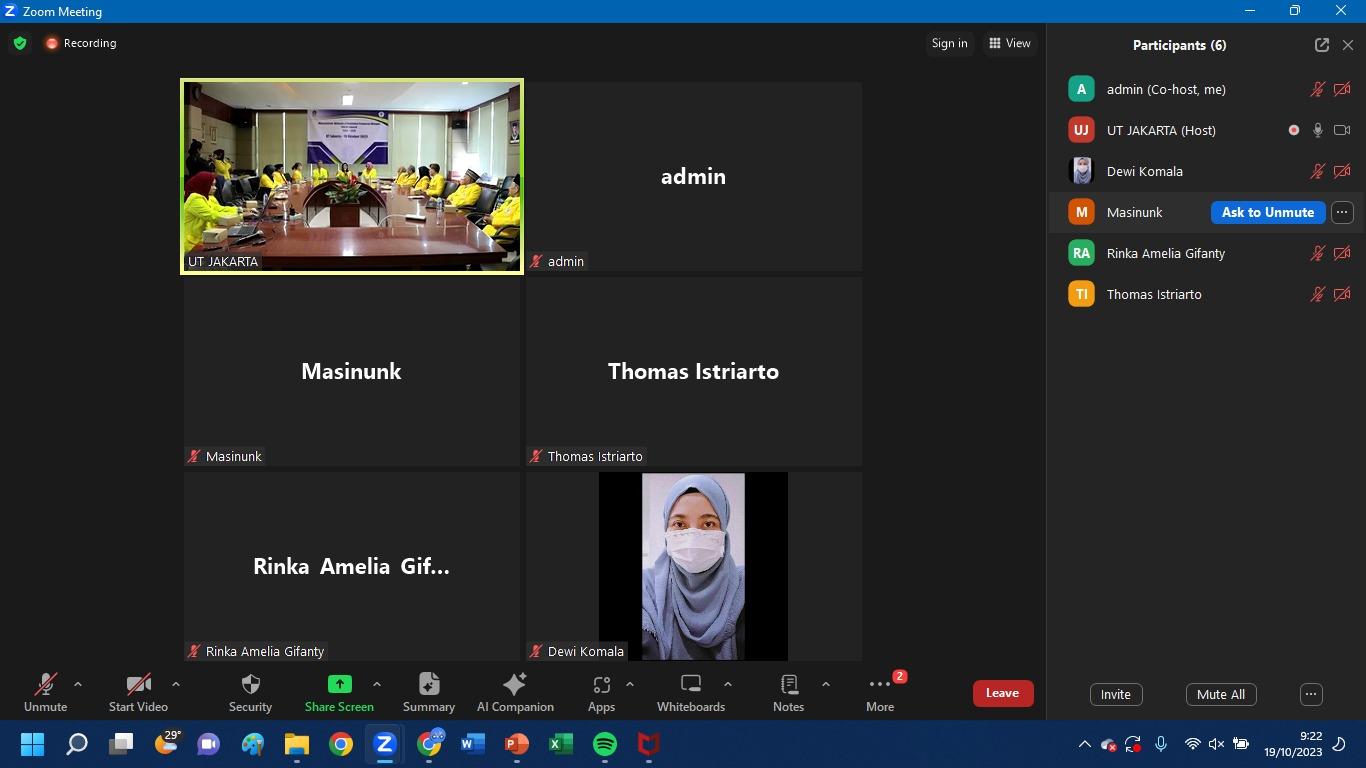Select the Thomas Istriarto video tile
The height and width of the screenshot is (768, 1366).
693,371
